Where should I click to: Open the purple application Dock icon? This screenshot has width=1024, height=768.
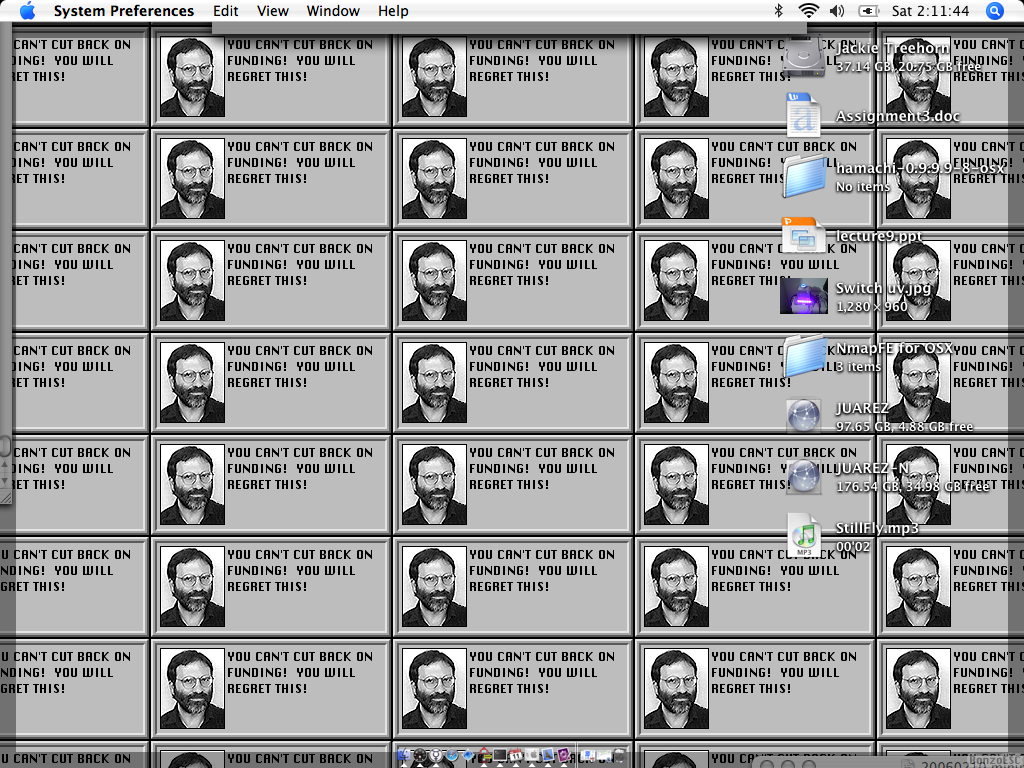coord(564,755)
